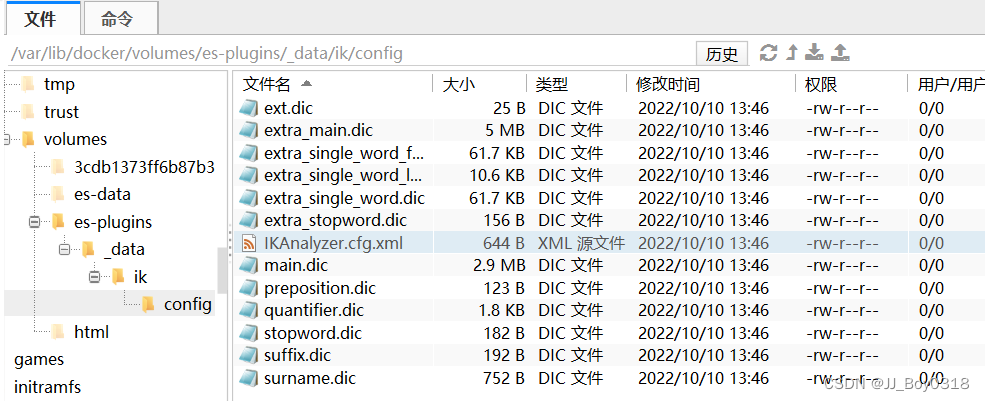
Task: Click the 1.8 KB size cell
Action: 501,310
